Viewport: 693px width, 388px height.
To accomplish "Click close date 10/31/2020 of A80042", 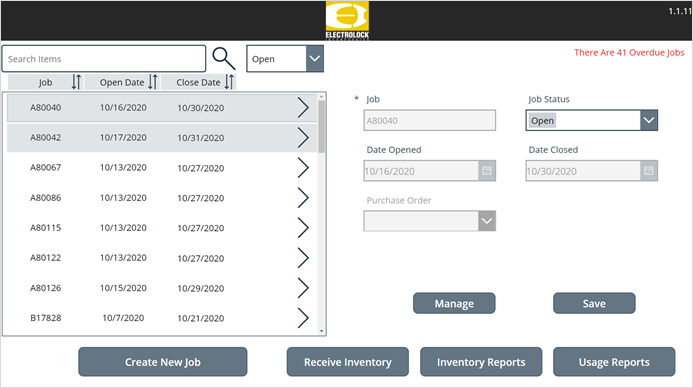I will [x=201, y=138].
